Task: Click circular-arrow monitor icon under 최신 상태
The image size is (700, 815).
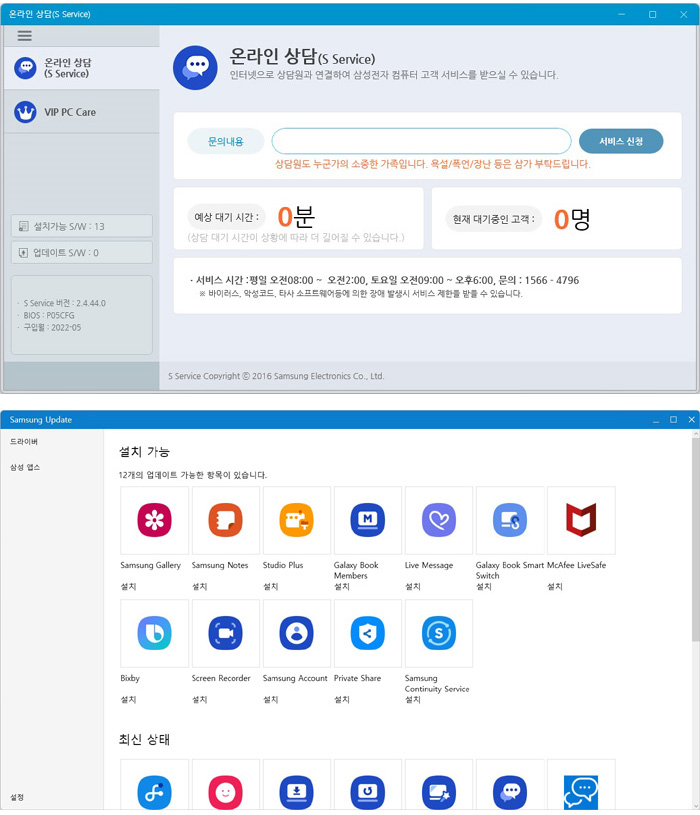Action: 367,792
